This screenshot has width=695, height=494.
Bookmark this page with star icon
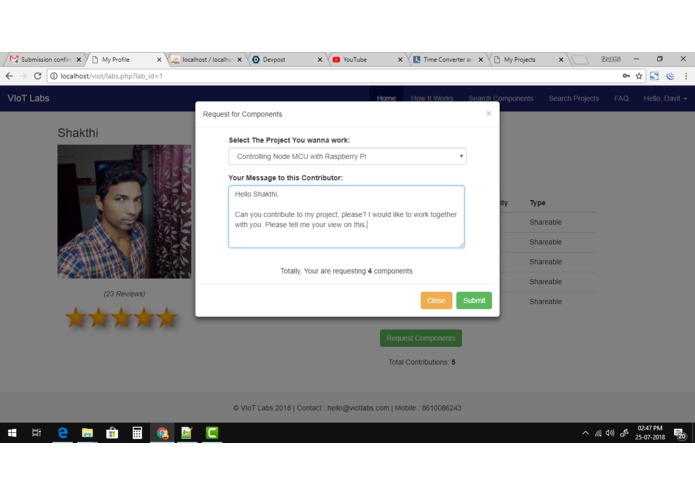pyautogui.click(x=639, y=76)
